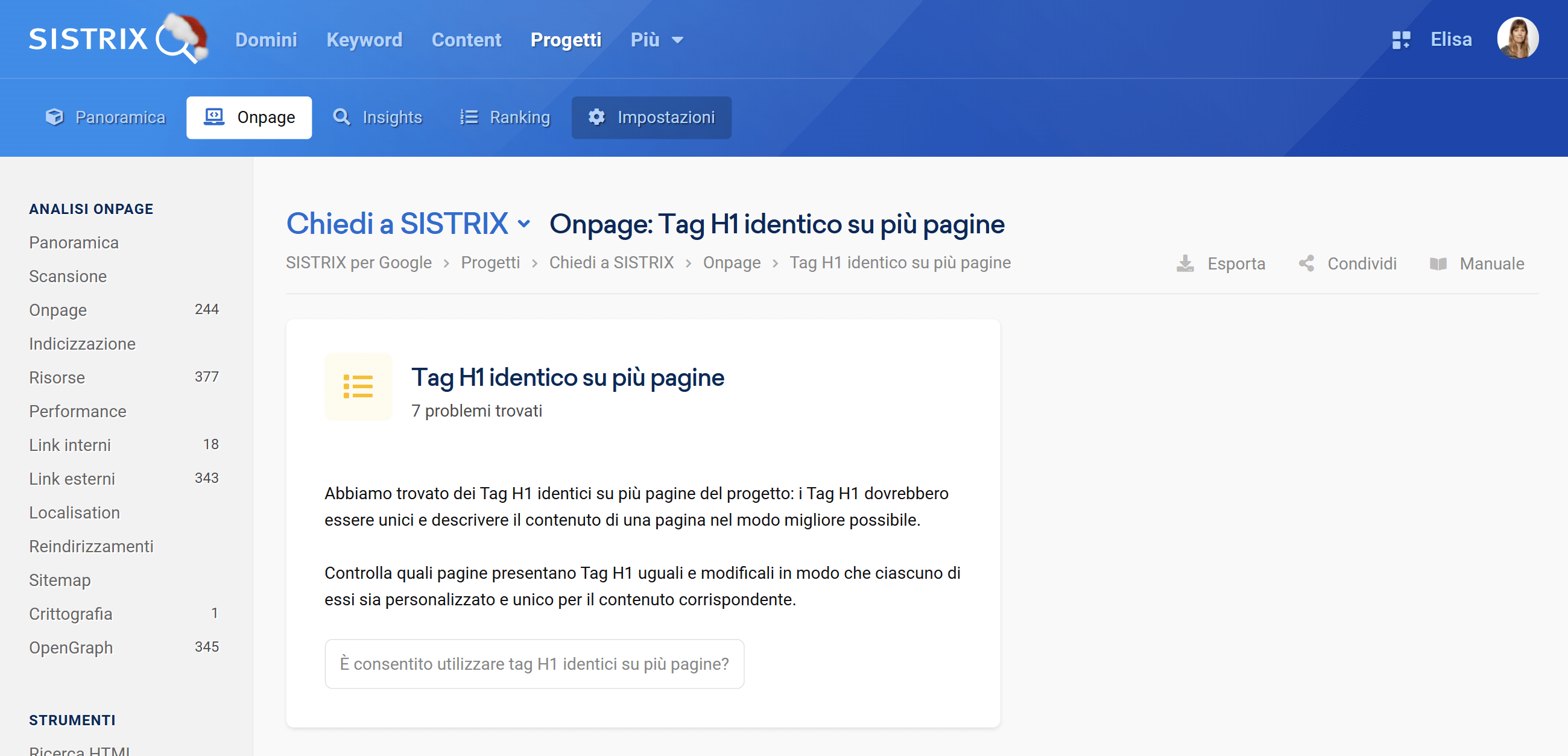Click the apps grid icon near Elisa

1401,39
